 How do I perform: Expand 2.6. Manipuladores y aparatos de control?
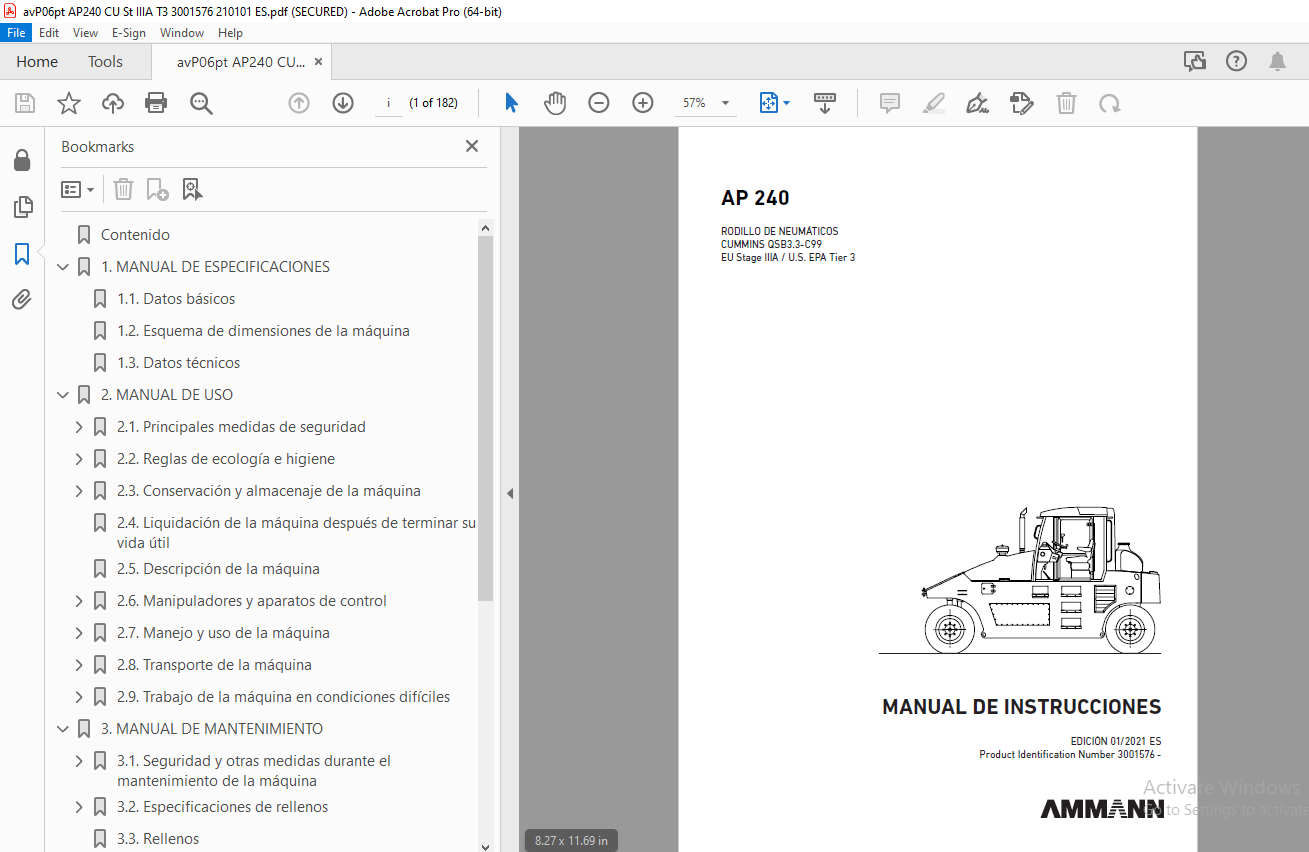coord(79,601)
